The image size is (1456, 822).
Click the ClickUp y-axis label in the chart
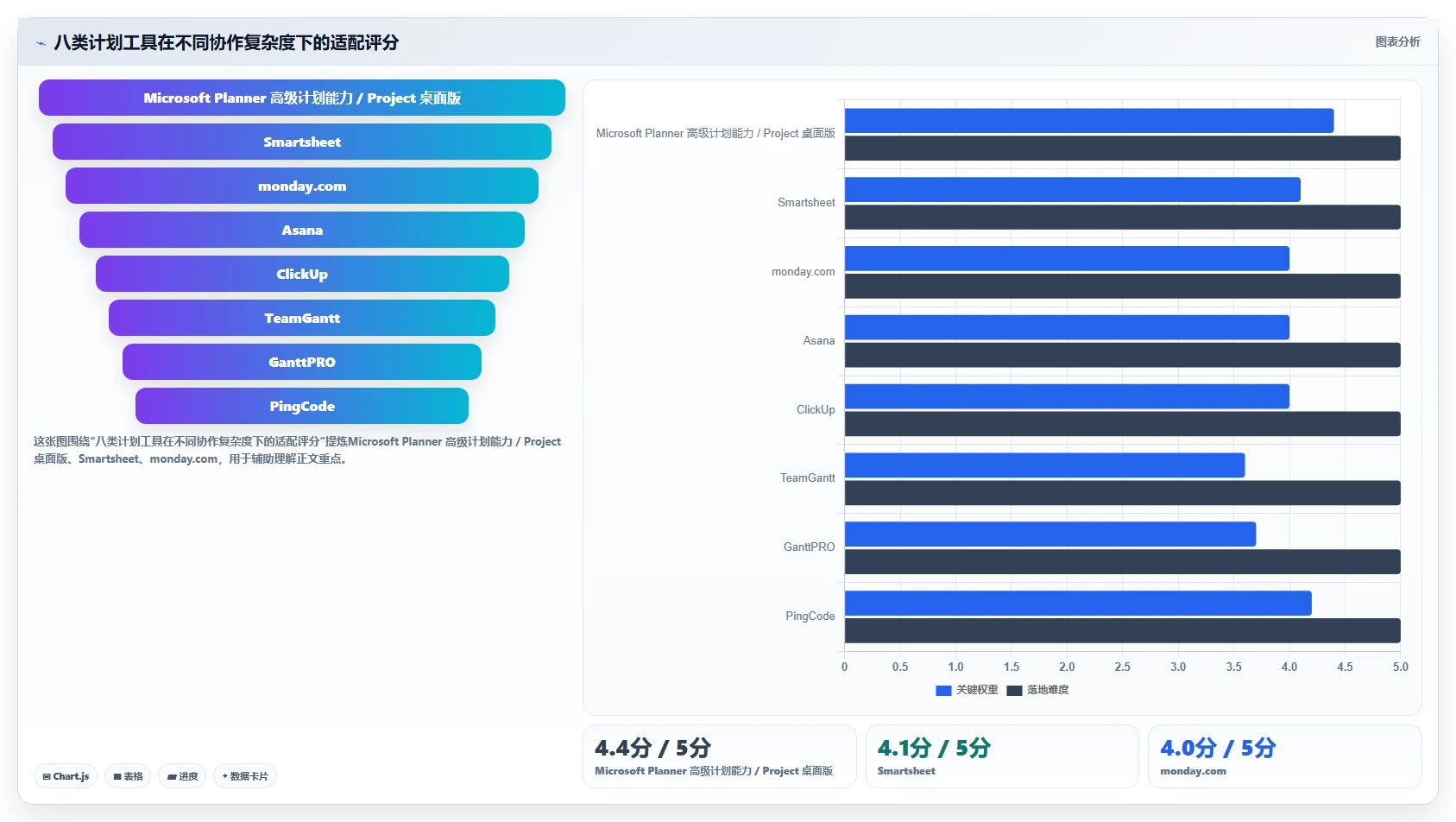click(x=816, y=410)
